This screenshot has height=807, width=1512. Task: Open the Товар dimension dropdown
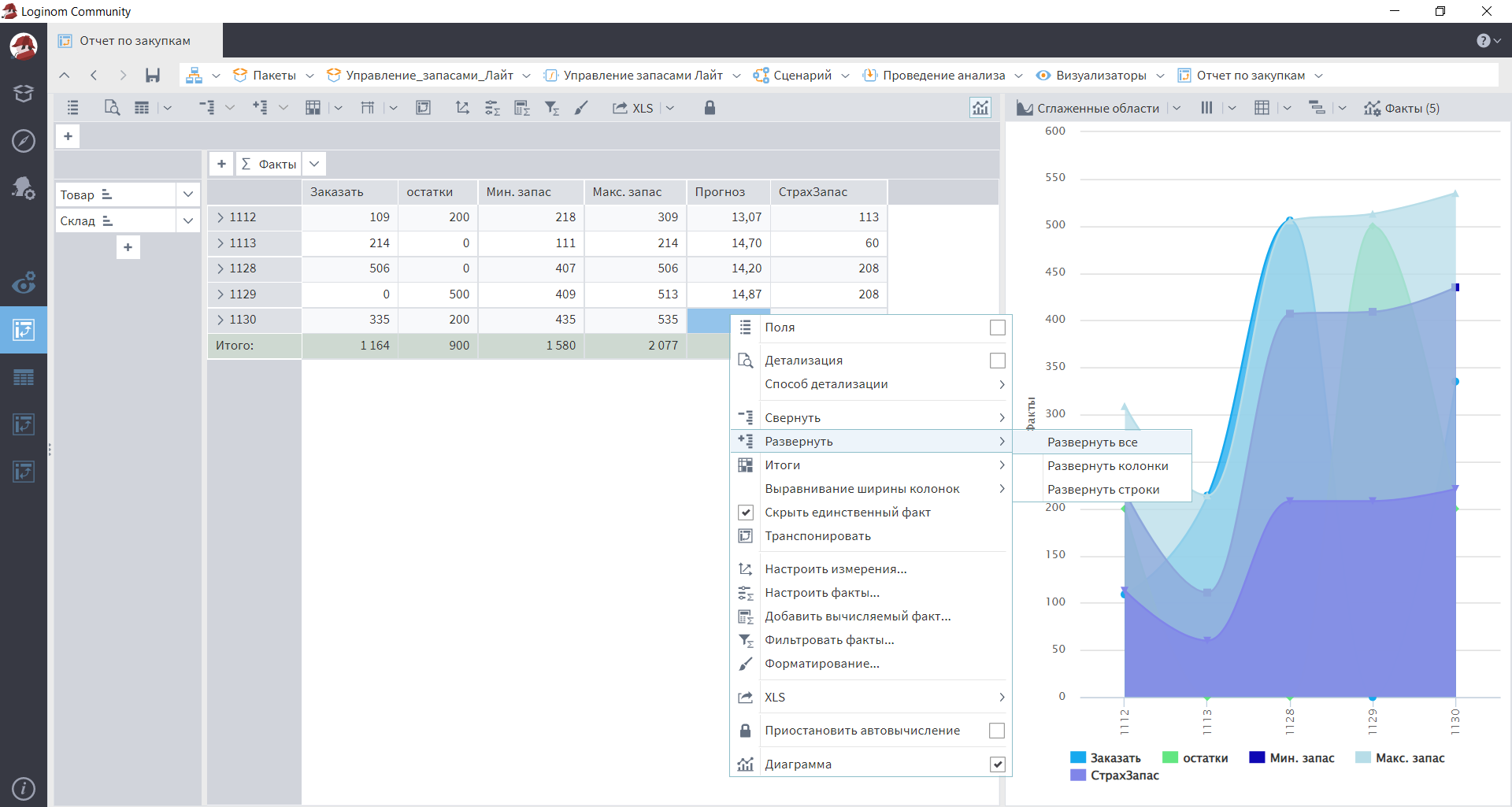pyautogui.click(x=188, y=194)
